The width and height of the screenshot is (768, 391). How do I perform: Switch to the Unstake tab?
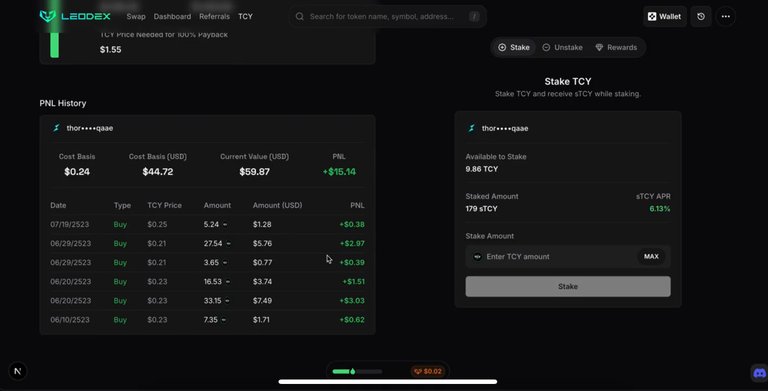[x=562, y=48]
